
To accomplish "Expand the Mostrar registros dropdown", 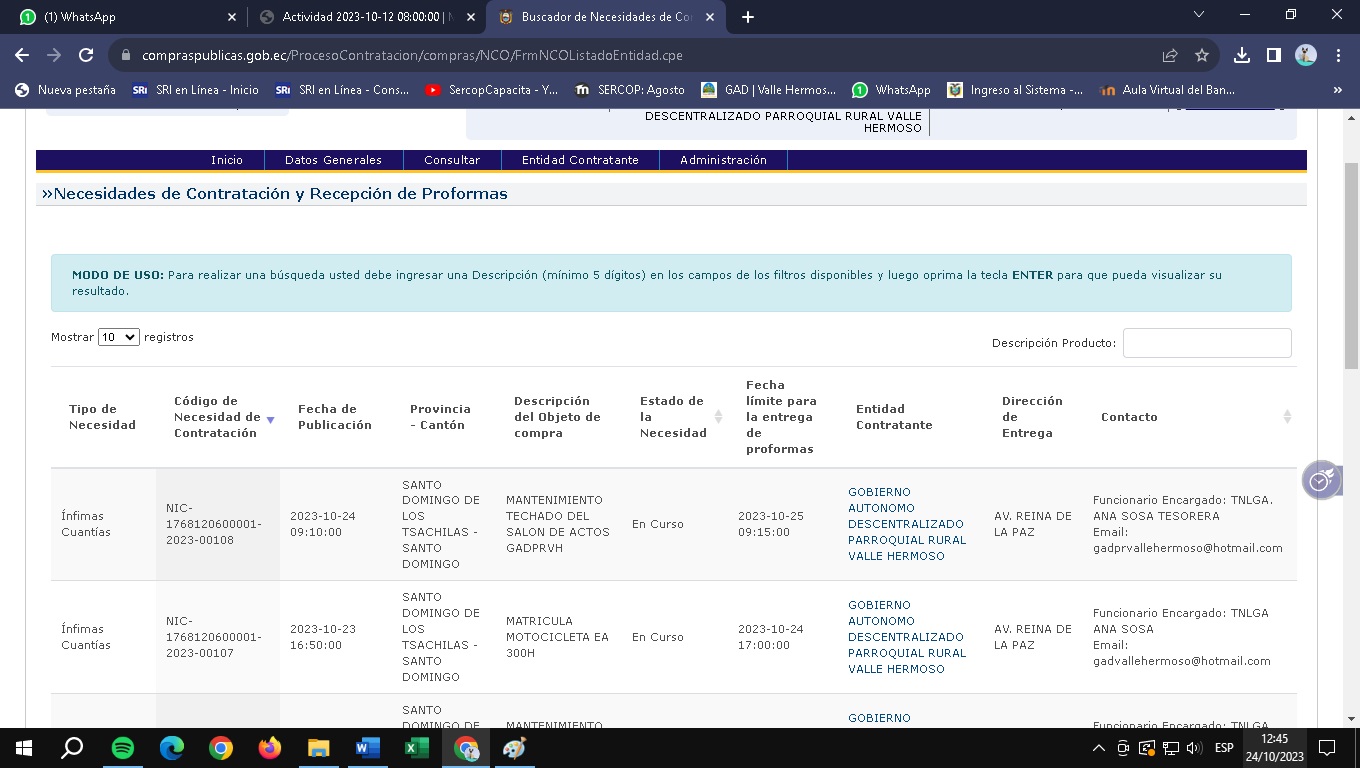I will (x=118, y=337).
